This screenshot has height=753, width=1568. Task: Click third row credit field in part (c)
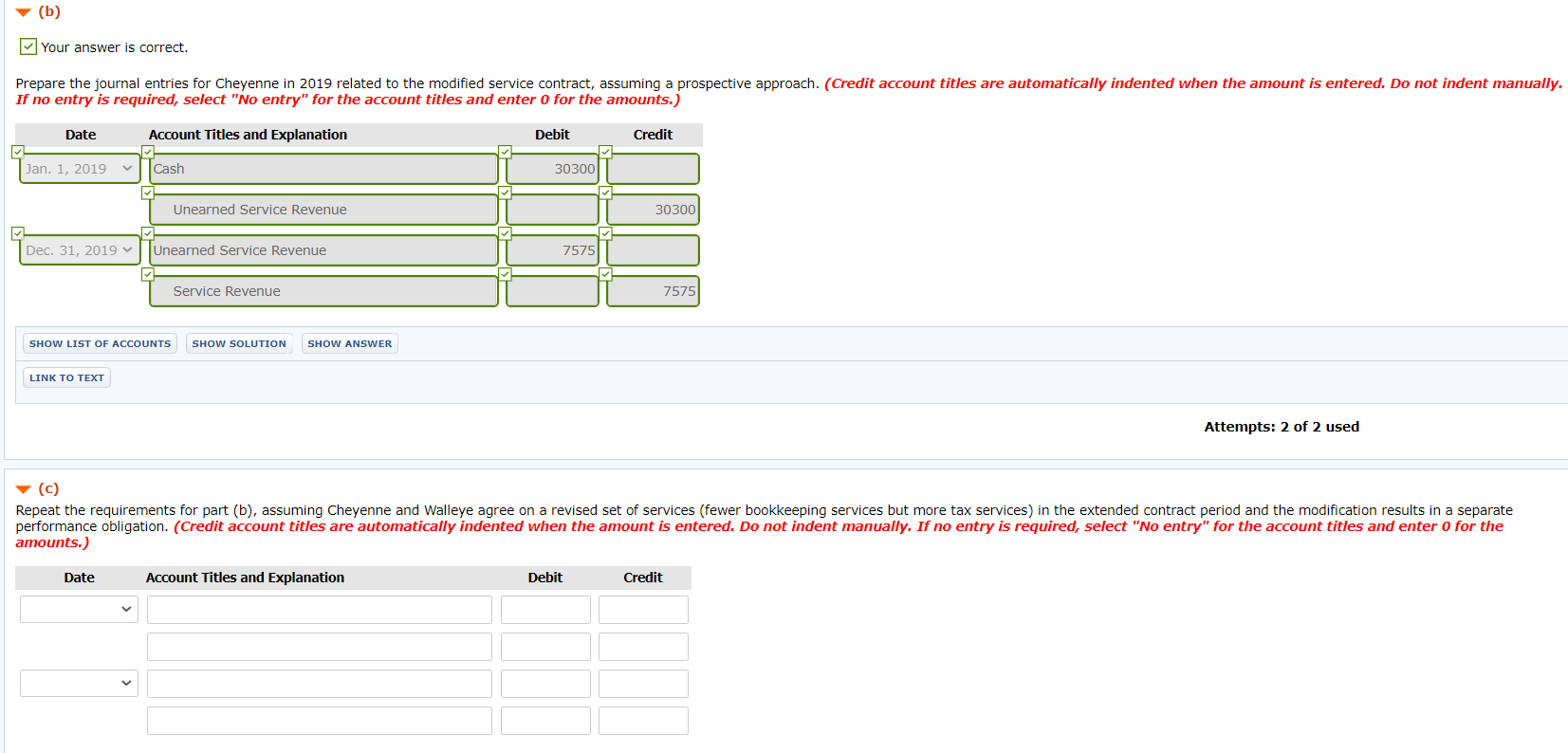[x=643, y=683]
